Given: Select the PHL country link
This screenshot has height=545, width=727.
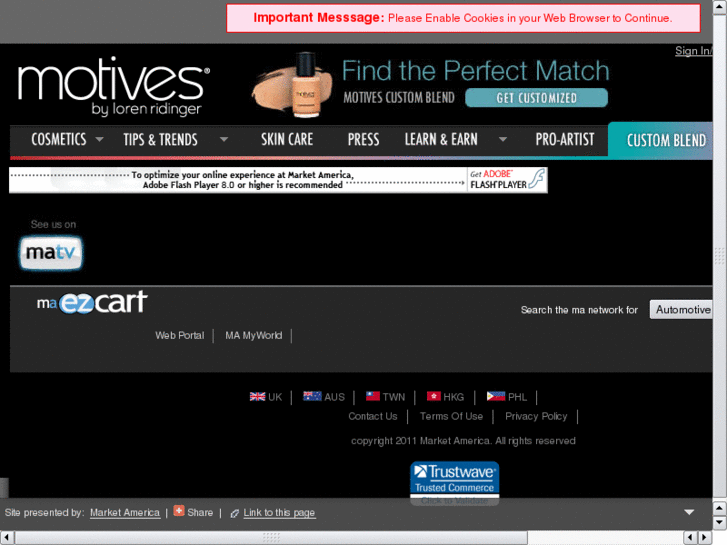Looking at the screenshot, I should click(517, 397).
